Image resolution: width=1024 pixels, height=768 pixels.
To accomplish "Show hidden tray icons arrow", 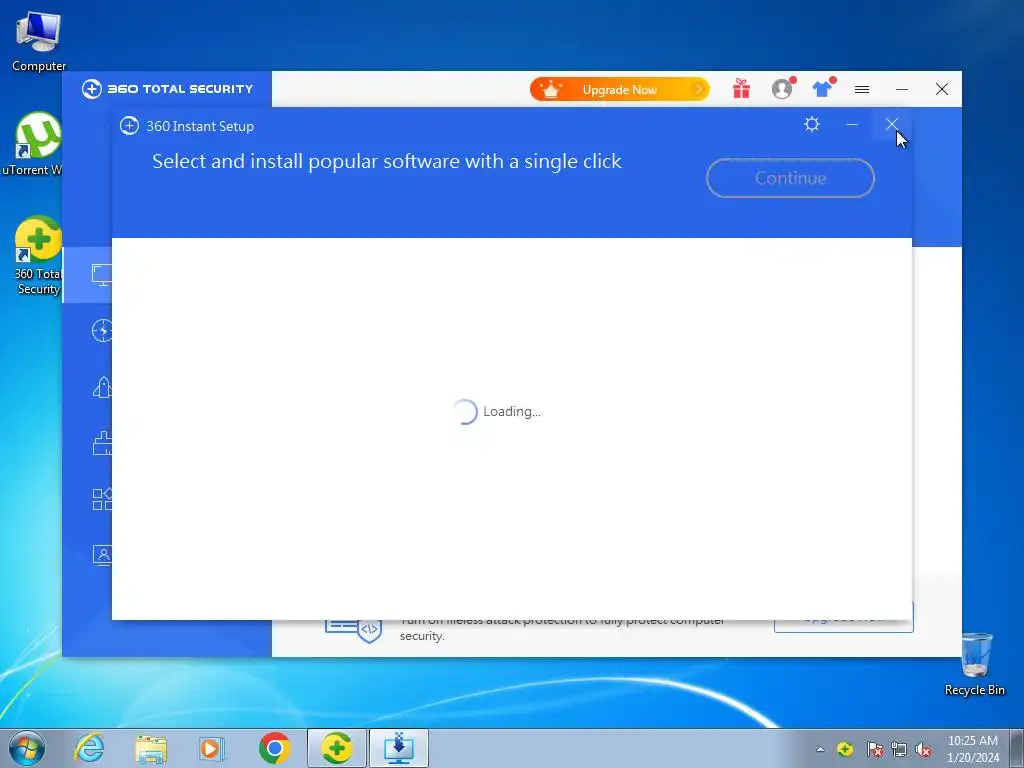I will pyautogui.click(x=820, y=750).
